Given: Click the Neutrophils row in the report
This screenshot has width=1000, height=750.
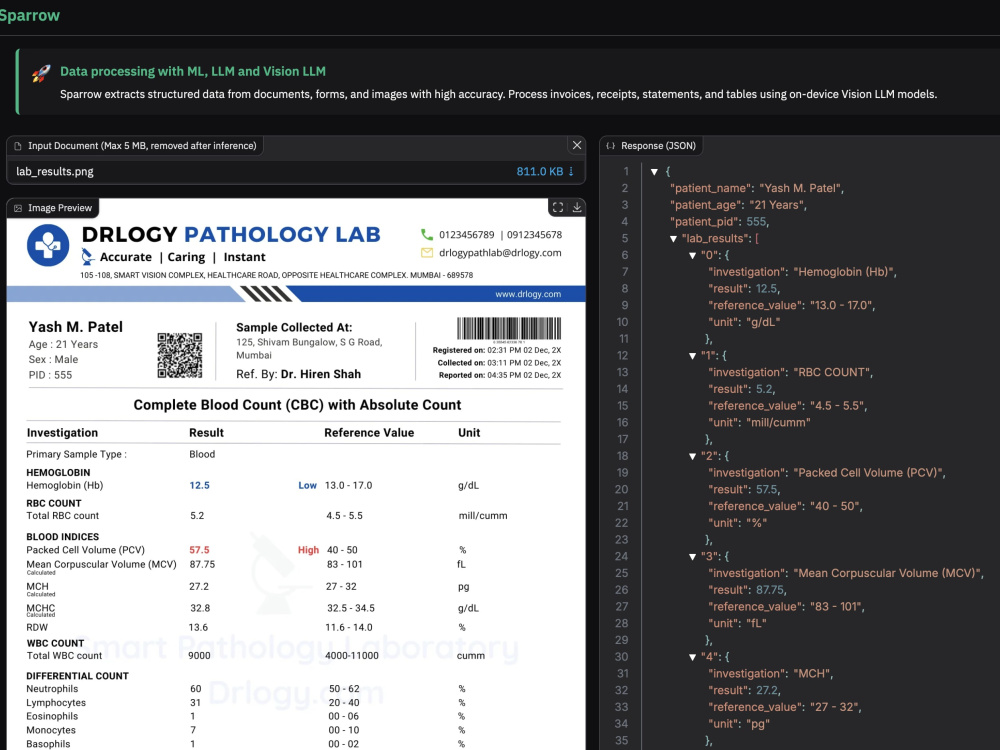Looking at the screenshot, I should 246,689.
